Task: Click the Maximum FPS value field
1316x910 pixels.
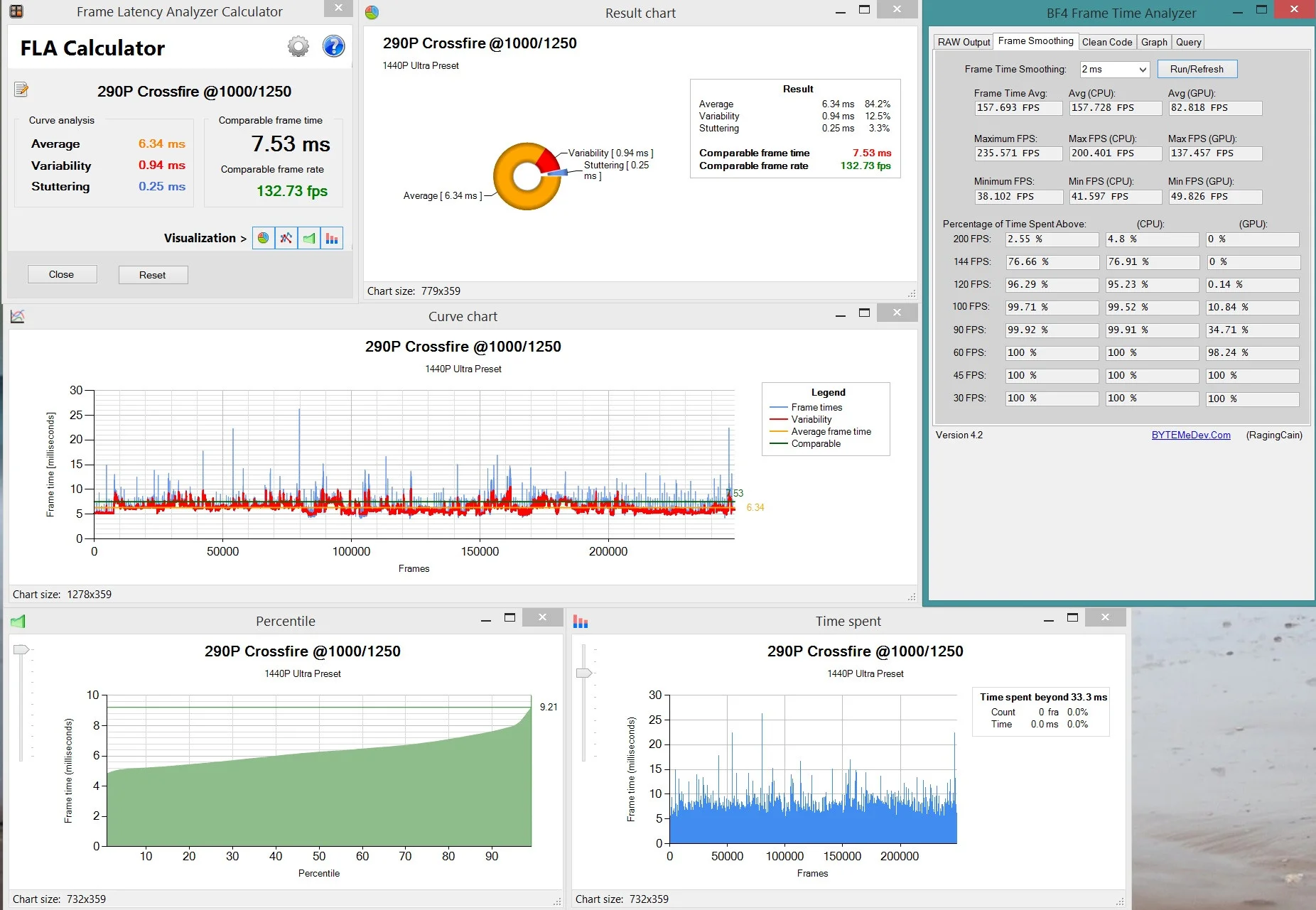Action: click(1018, 153)
